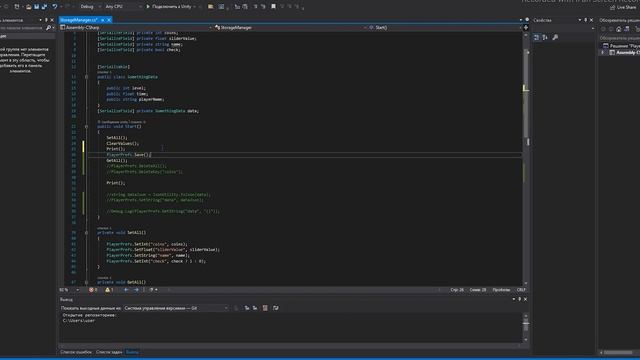This screenshot has height=360, width=640.
Task: Open the 'Свойства' panel options dropdown
Action: [x=580, y=20]
